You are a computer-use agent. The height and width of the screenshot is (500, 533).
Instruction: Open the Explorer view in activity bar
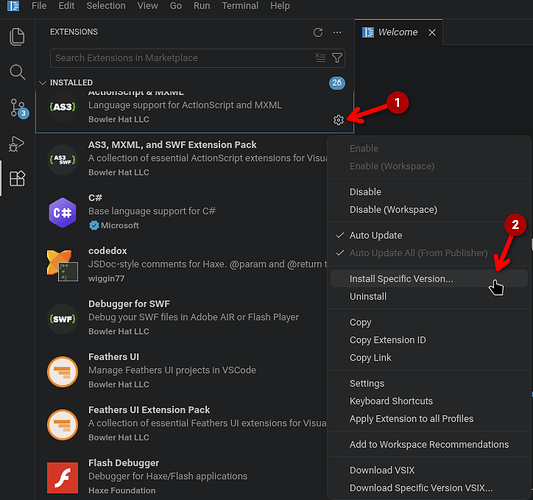pyautogui.click(x=17, y=36)
